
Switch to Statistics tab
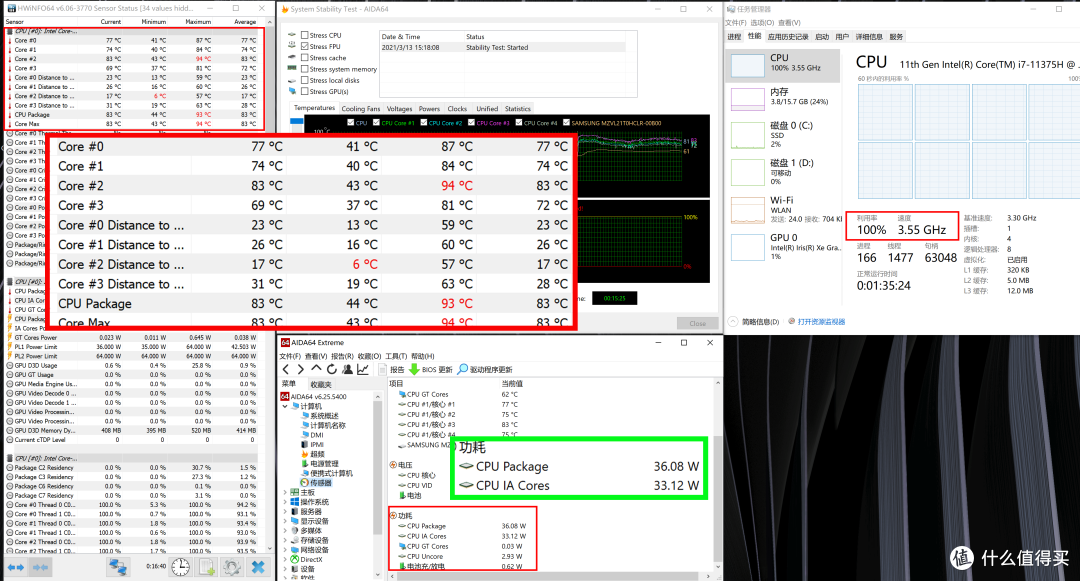coord(518,109)
